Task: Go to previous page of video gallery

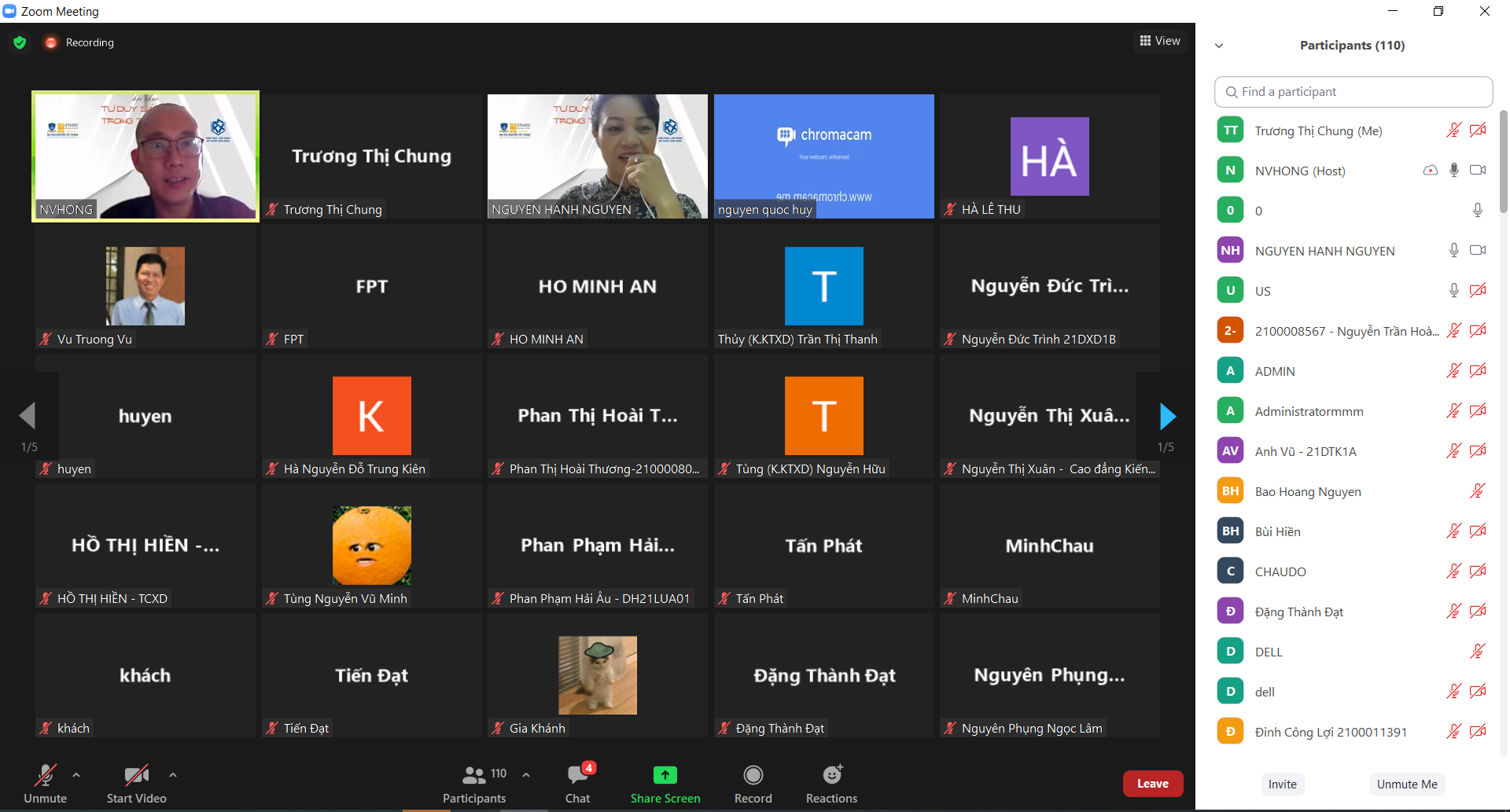Action: click(28, 416)
